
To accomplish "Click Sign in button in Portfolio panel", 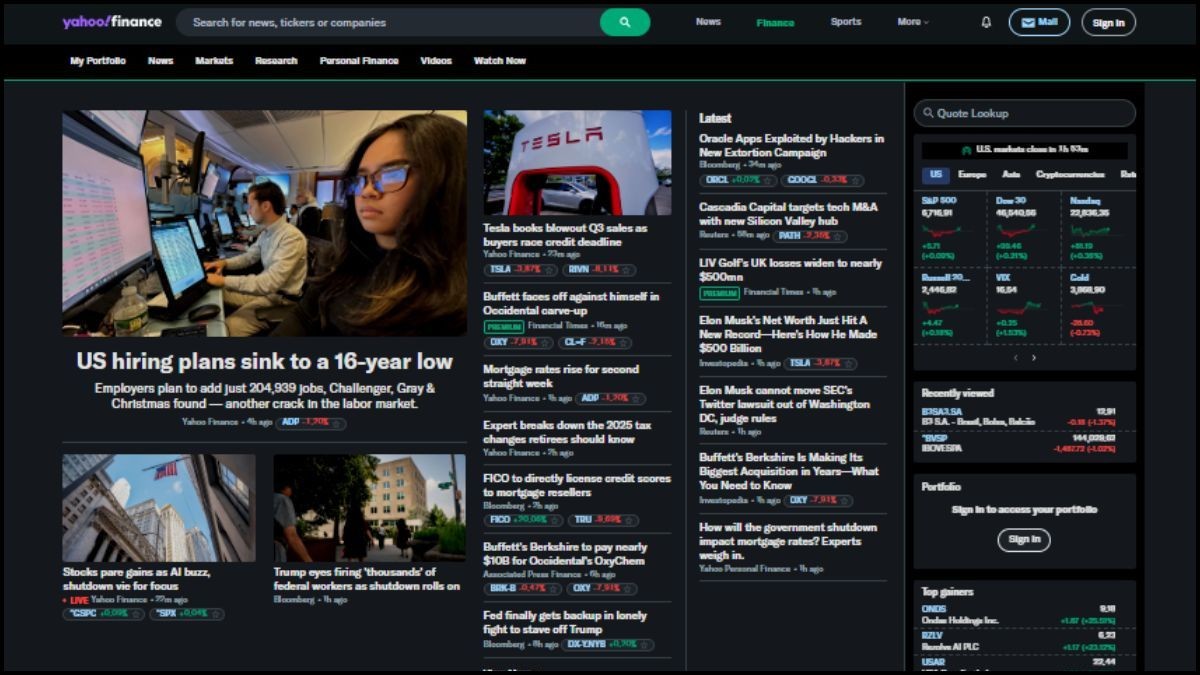I will click(1023, 540).
